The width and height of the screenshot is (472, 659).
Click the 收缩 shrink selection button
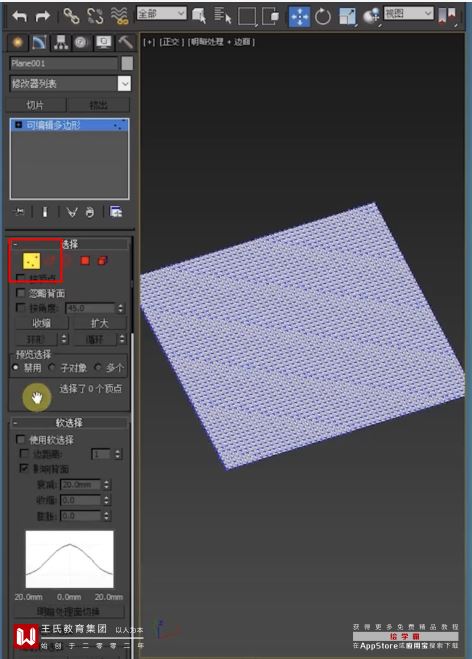pos(41,323)
